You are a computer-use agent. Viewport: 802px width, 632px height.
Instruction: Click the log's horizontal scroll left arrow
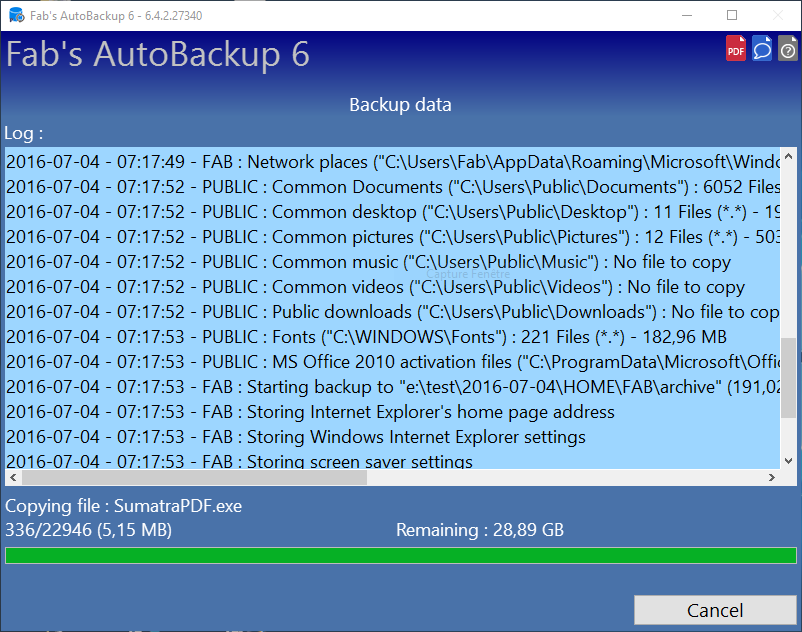point(13,478)
